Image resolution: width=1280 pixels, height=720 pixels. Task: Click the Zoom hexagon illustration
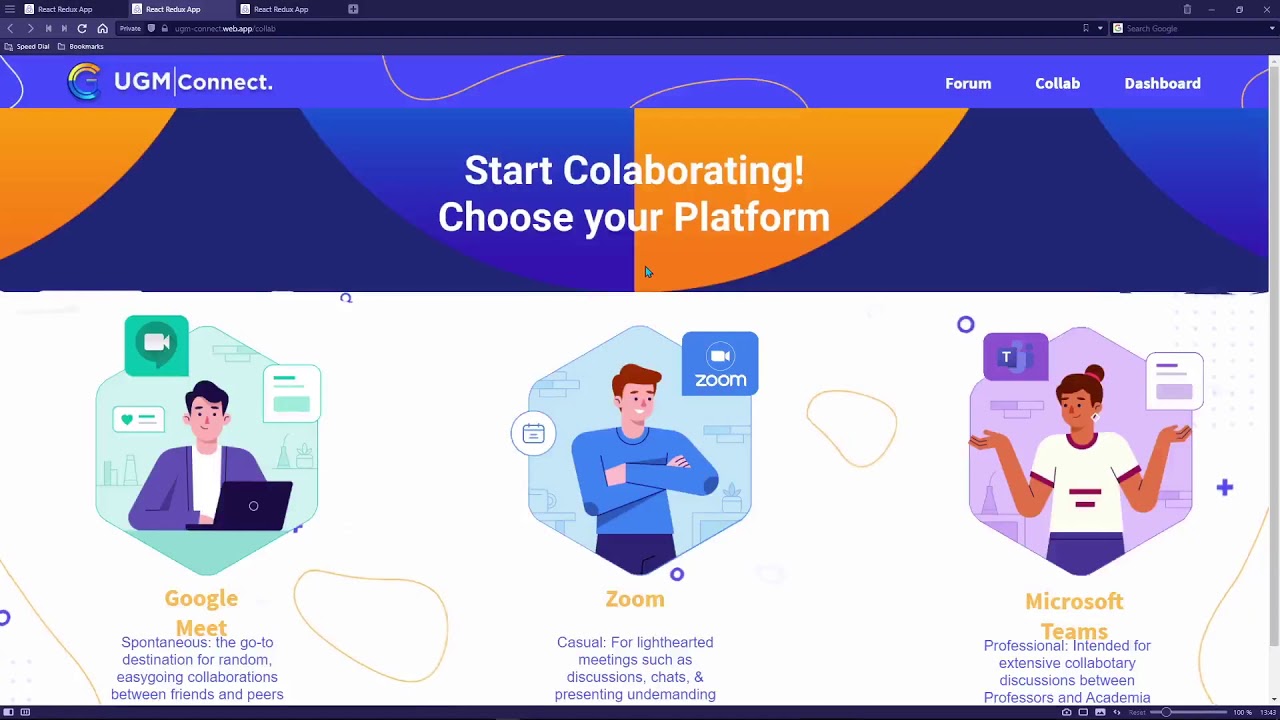click(640, 451)
